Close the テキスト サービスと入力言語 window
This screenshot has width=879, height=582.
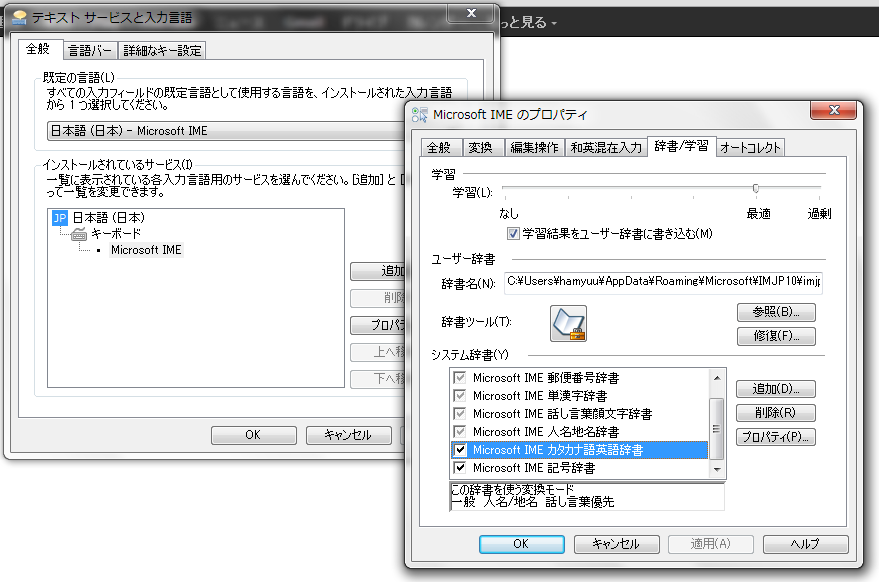coord(471,13)
